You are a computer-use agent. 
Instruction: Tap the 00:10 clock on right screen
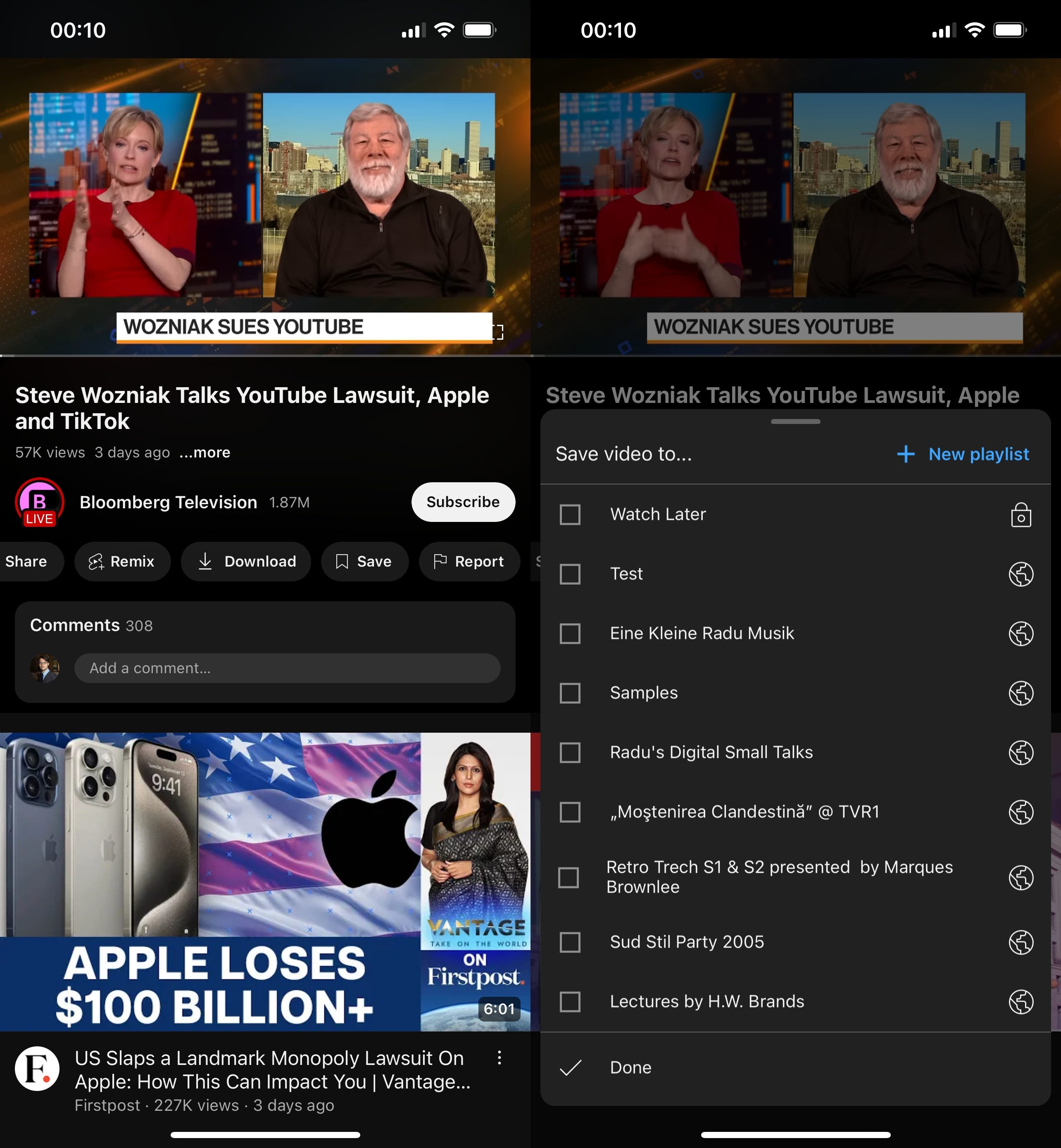coord(608,31)
